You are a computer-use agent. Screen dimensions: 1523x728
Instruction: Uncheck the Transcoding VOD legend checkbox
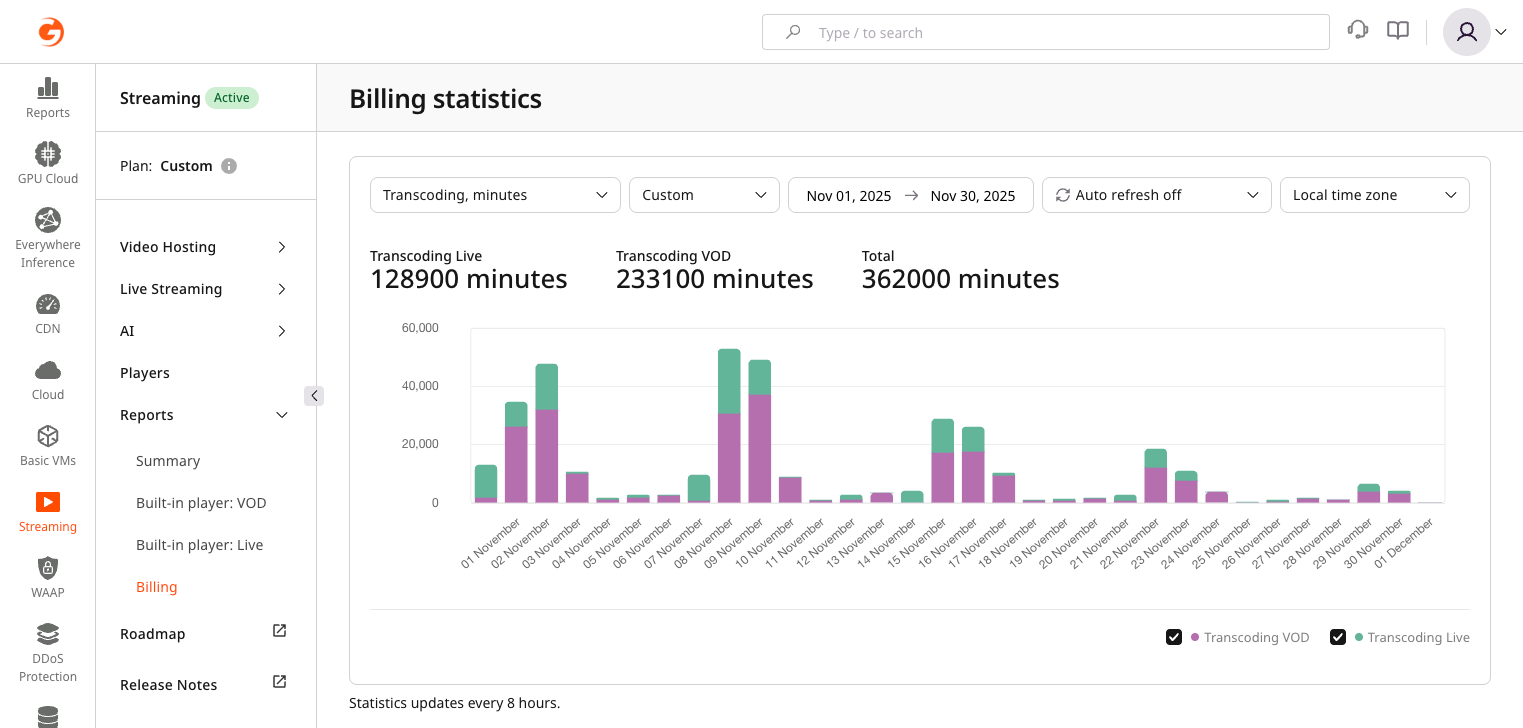pos(1174,637)
